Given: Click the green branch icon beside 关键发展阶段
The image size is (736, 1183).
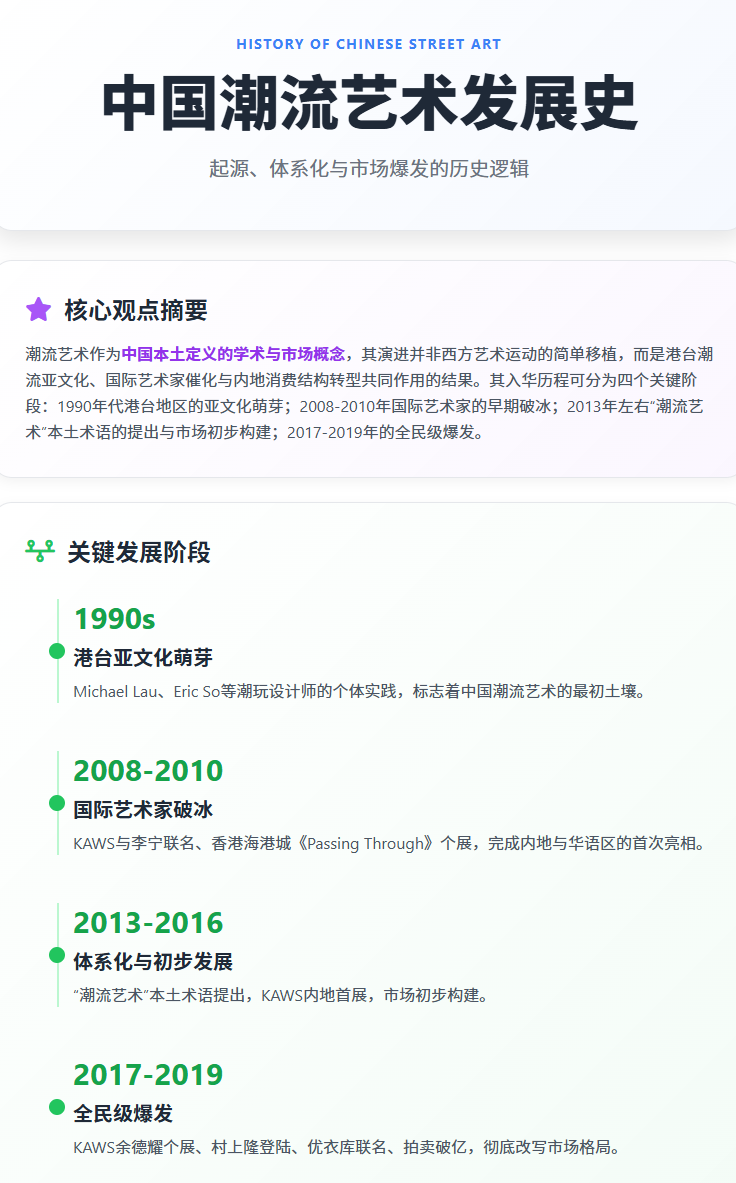Looking at the screenshot, I should coord(40,551).
